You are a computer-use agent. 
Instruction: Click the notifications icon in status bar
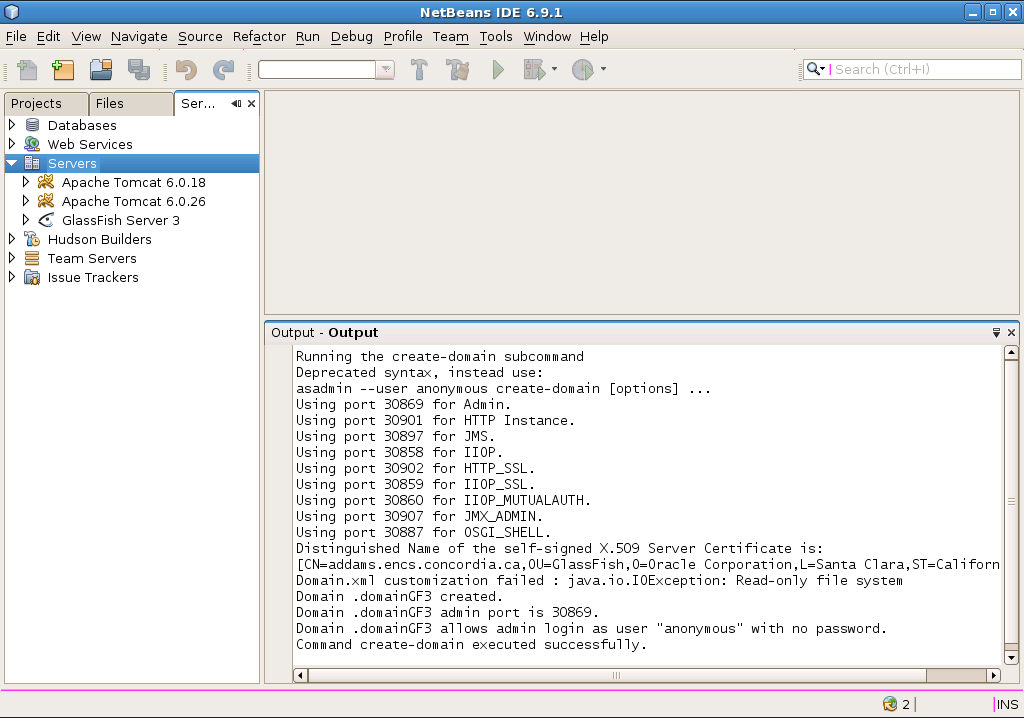pos(890,704)
